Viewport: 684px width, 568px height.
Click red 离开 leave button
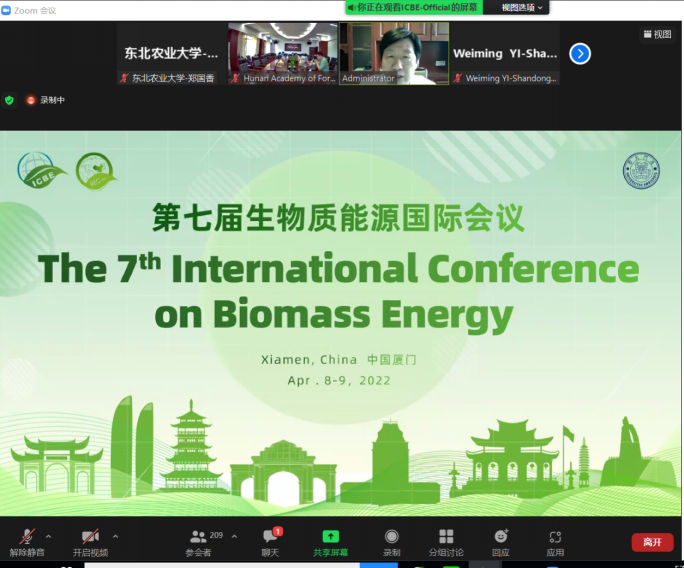click(652, 542)
